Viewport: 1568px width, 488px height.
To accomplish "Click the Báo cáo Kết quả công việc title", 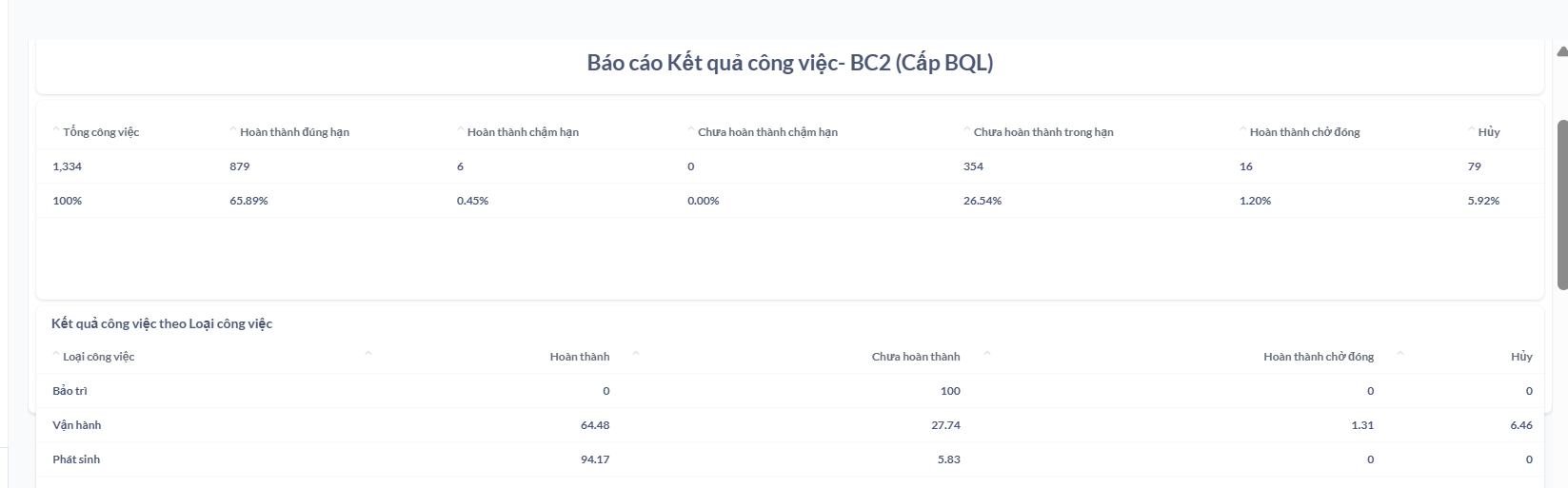I will point(789,63).
